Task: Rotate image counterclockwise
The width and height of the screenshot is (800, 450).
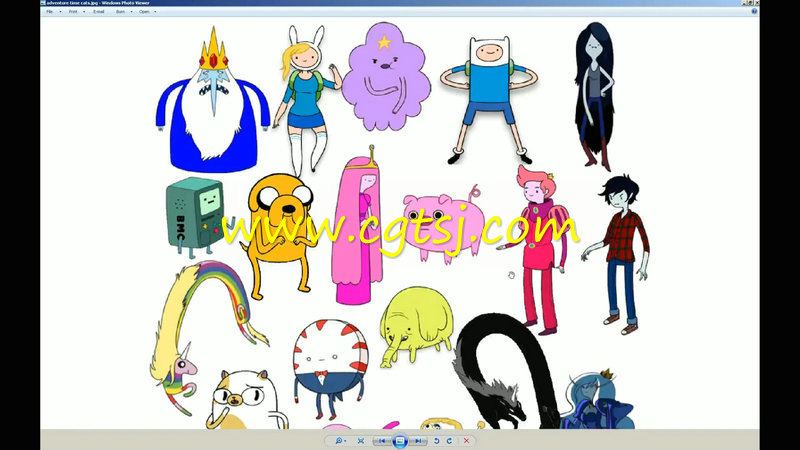Action: click(437, 440)
